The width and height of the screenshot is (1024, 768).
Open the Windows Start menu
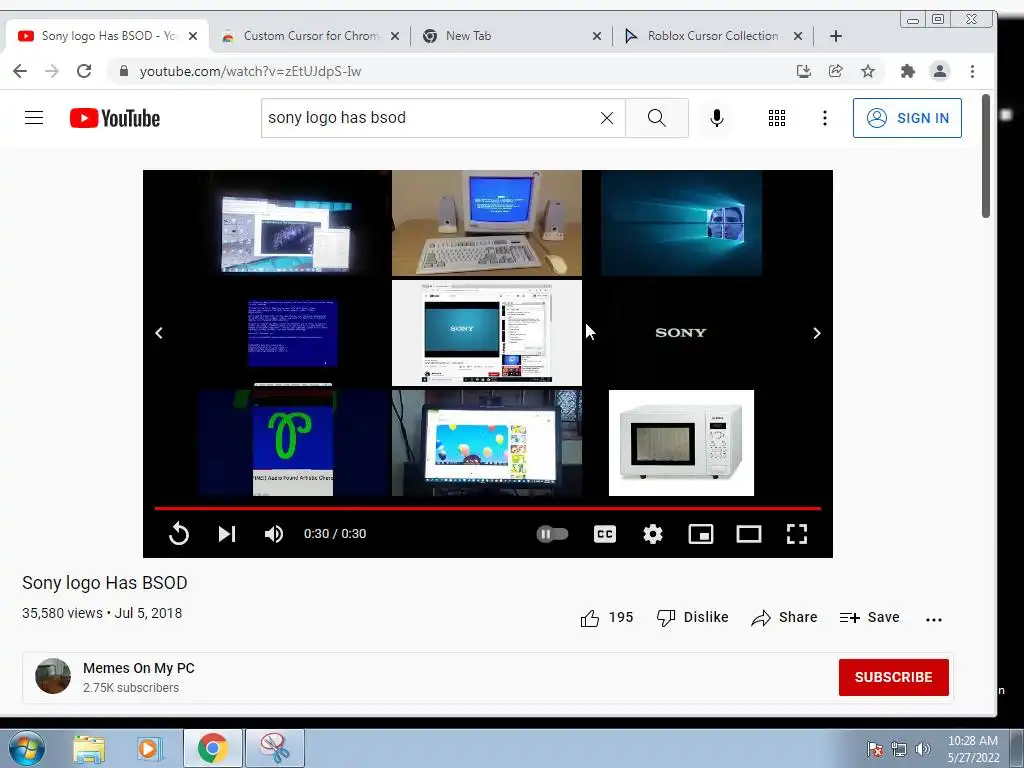27,748
